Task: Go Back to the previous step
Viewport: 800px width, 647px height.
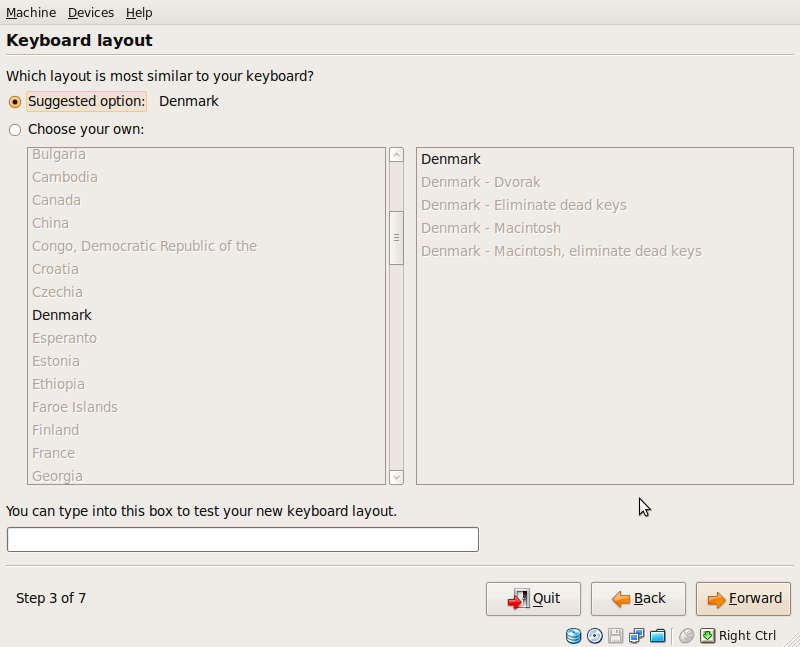Action: 638,599
